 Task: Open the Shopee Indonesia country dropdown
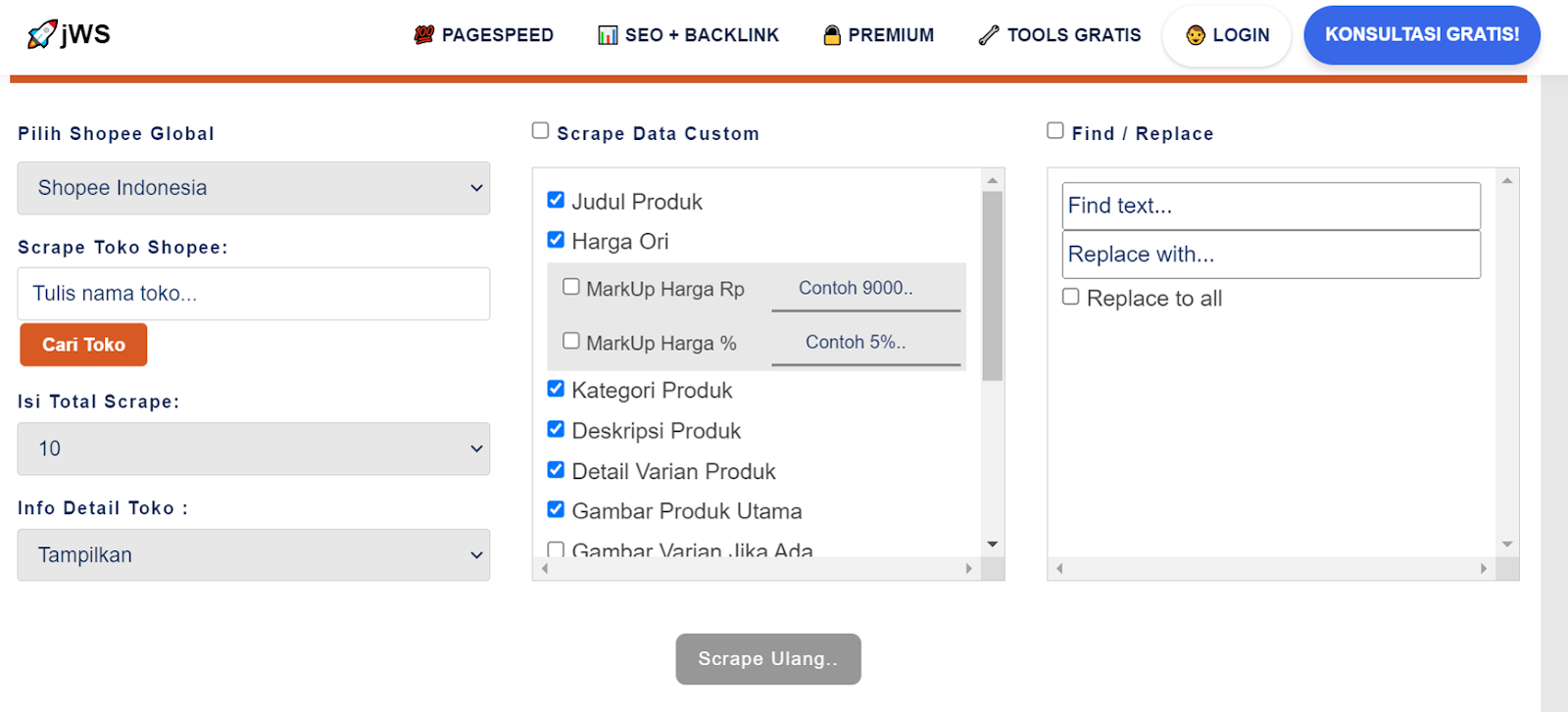(254, 188)
